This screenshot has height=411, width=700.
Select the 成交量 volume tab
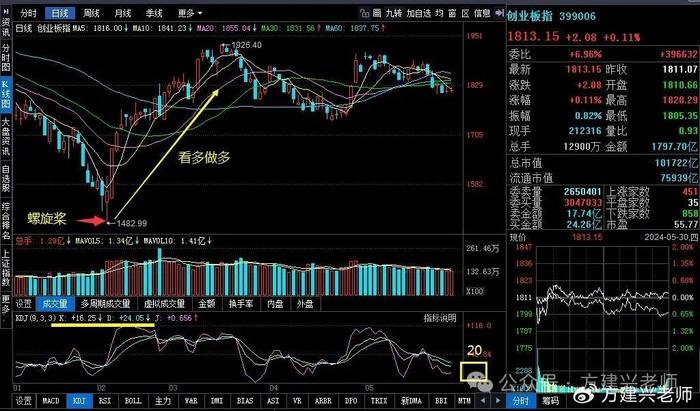point(54,304)
